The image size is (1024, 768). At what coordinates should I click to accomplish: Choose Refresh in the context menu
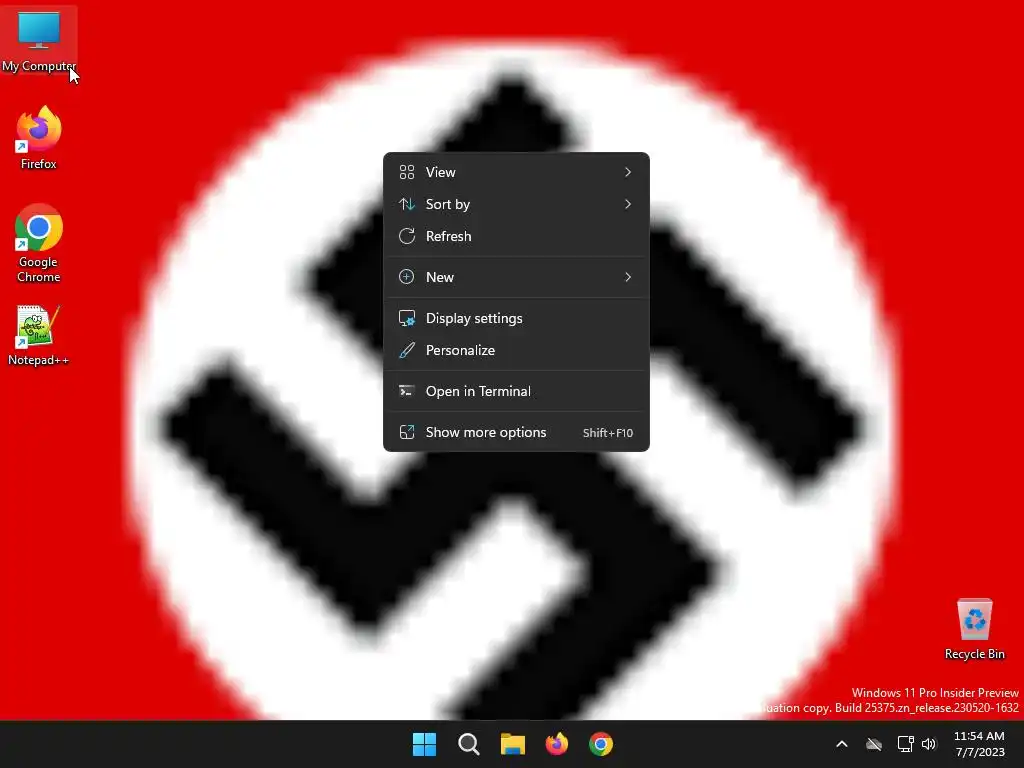516,236
